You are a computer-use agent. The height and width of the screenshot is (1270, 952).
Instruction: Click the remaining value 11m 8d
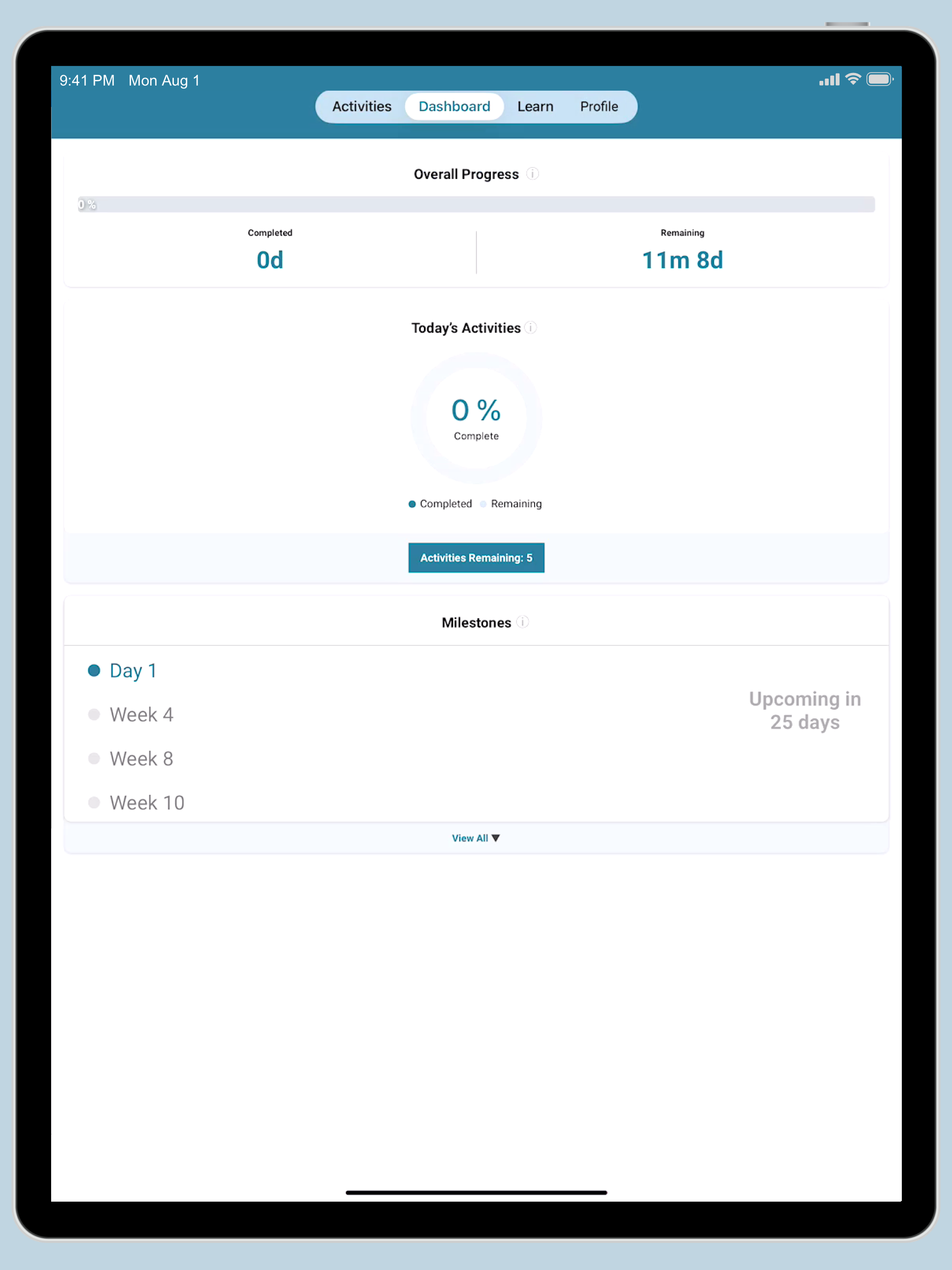pyautogui.click(x=682, y=260)
